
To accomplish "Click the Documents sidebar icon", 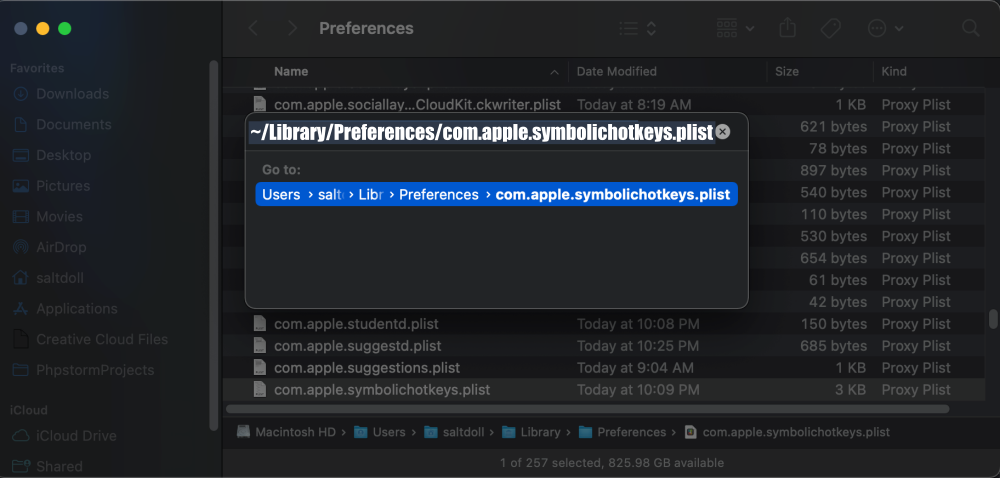I will pyautogui.click(x=21, y=125).
